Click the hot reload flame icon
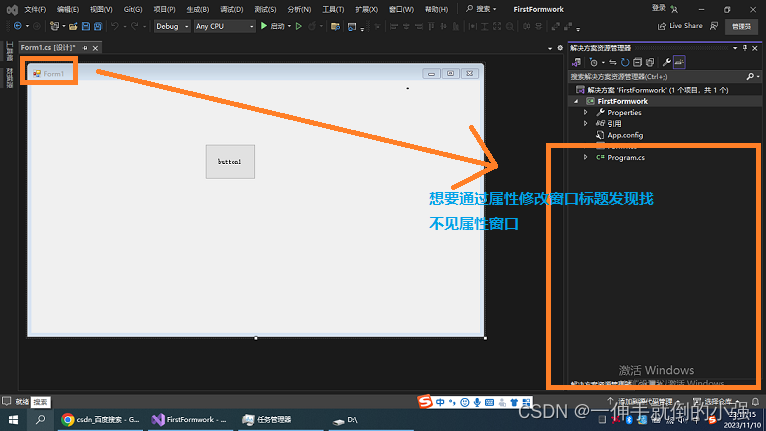 312,26
